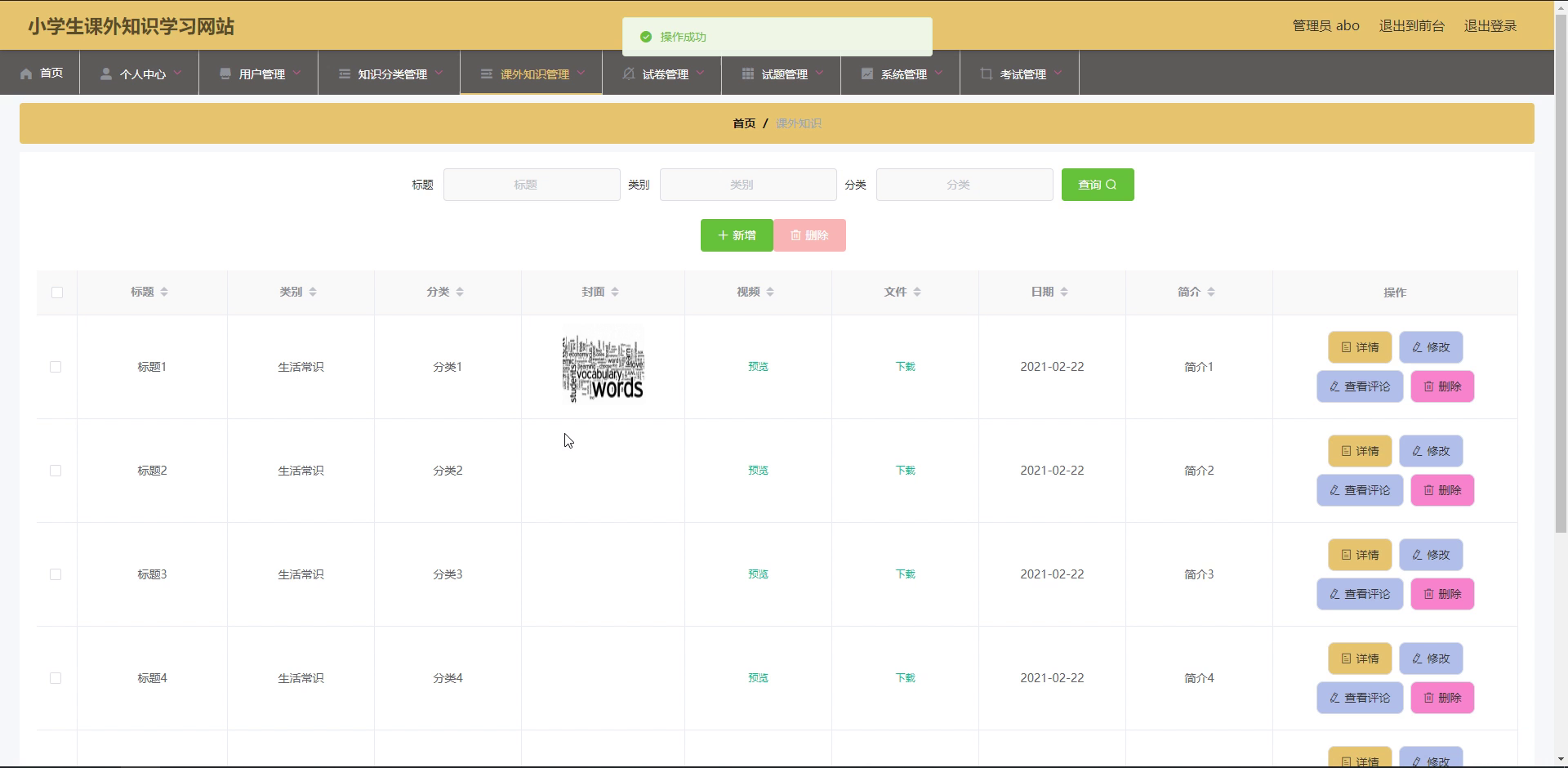Click the 类别 search input field

(748, 185)
